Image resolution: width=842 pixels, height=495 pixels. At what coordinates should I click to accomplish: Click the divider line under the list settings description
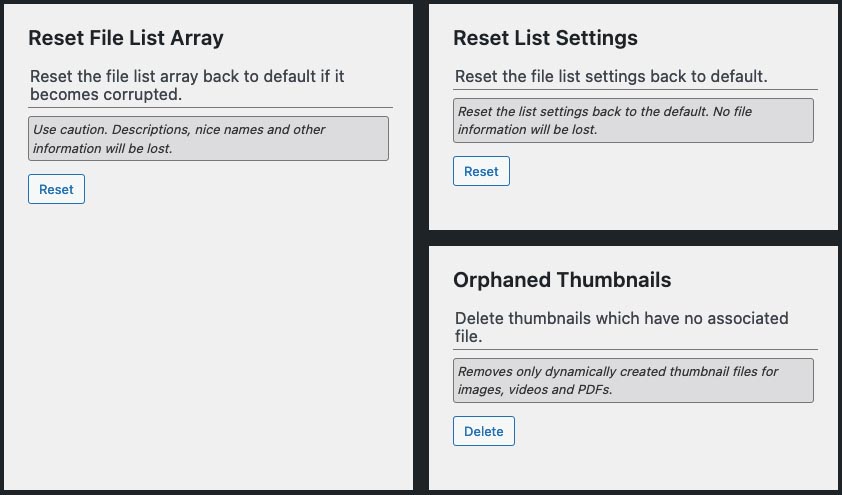(635, 89)
